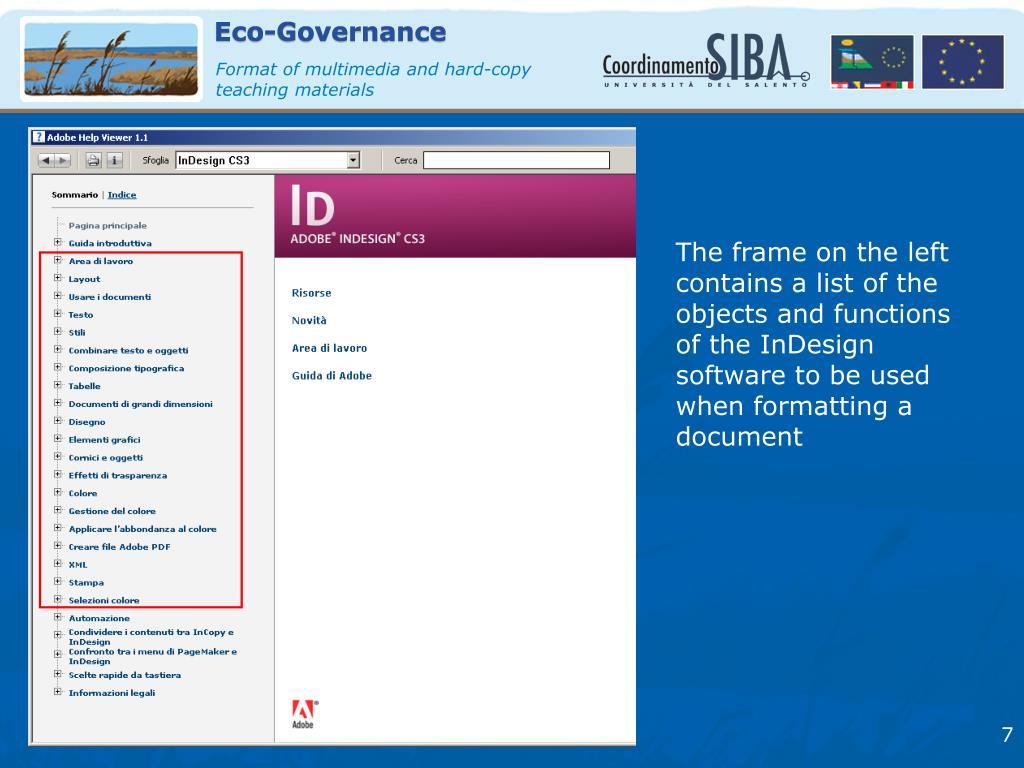The height and width of the screenshot is (768, 1024).
Task: Open Gestione del colore topic
Action: (112, 511)
